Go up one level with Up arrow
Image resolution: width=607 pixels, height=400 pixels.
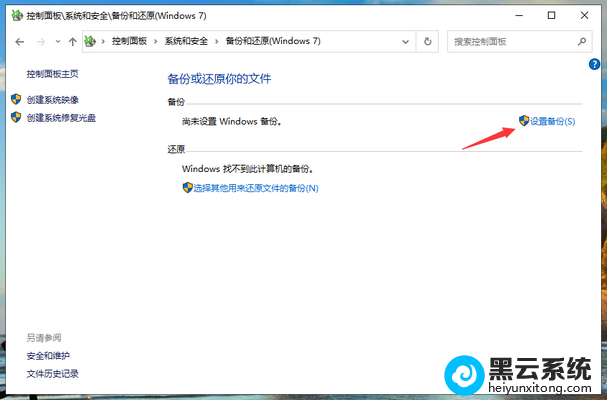(x=72, y=42)
